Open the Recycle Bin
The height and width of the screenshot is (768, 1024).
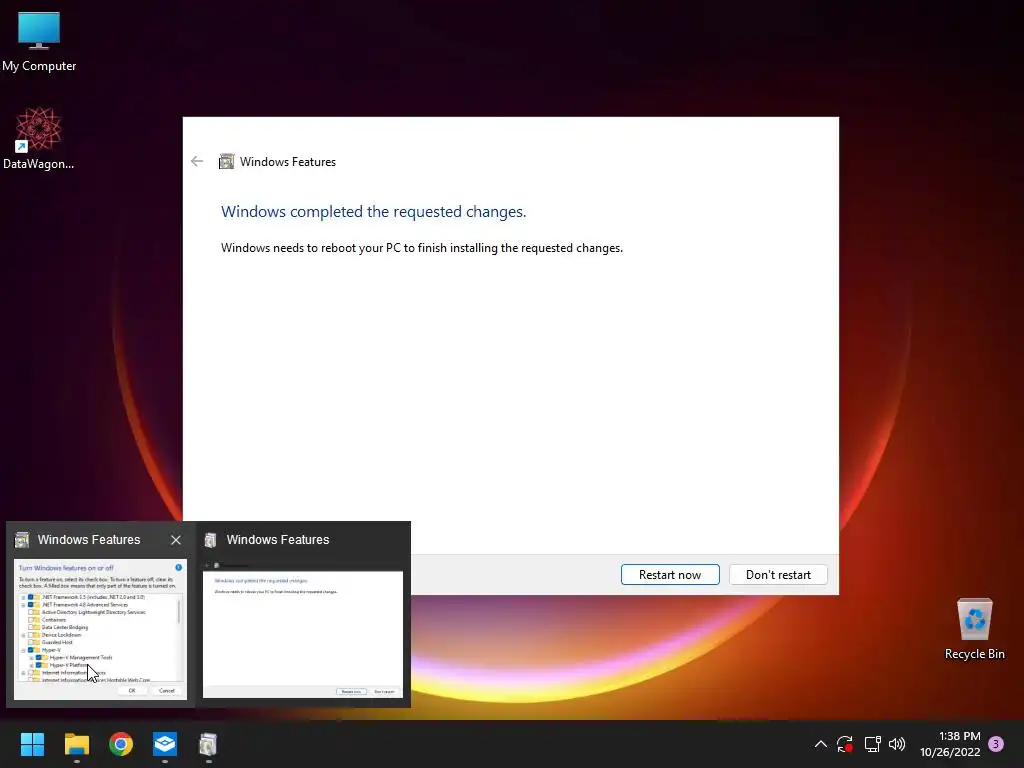point(974,629)
